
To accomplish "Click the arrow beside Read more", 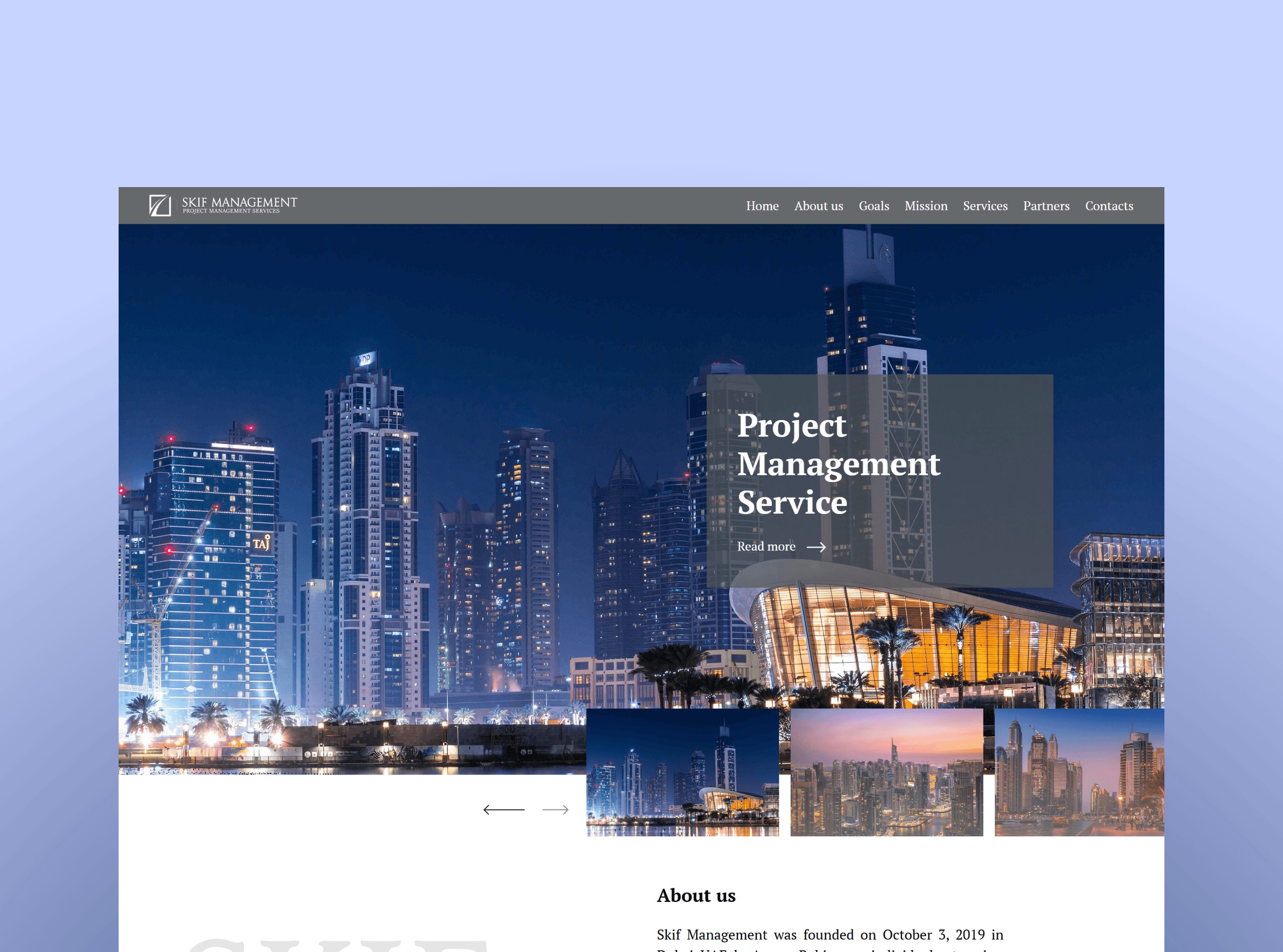I will click(x=816, y=547).
